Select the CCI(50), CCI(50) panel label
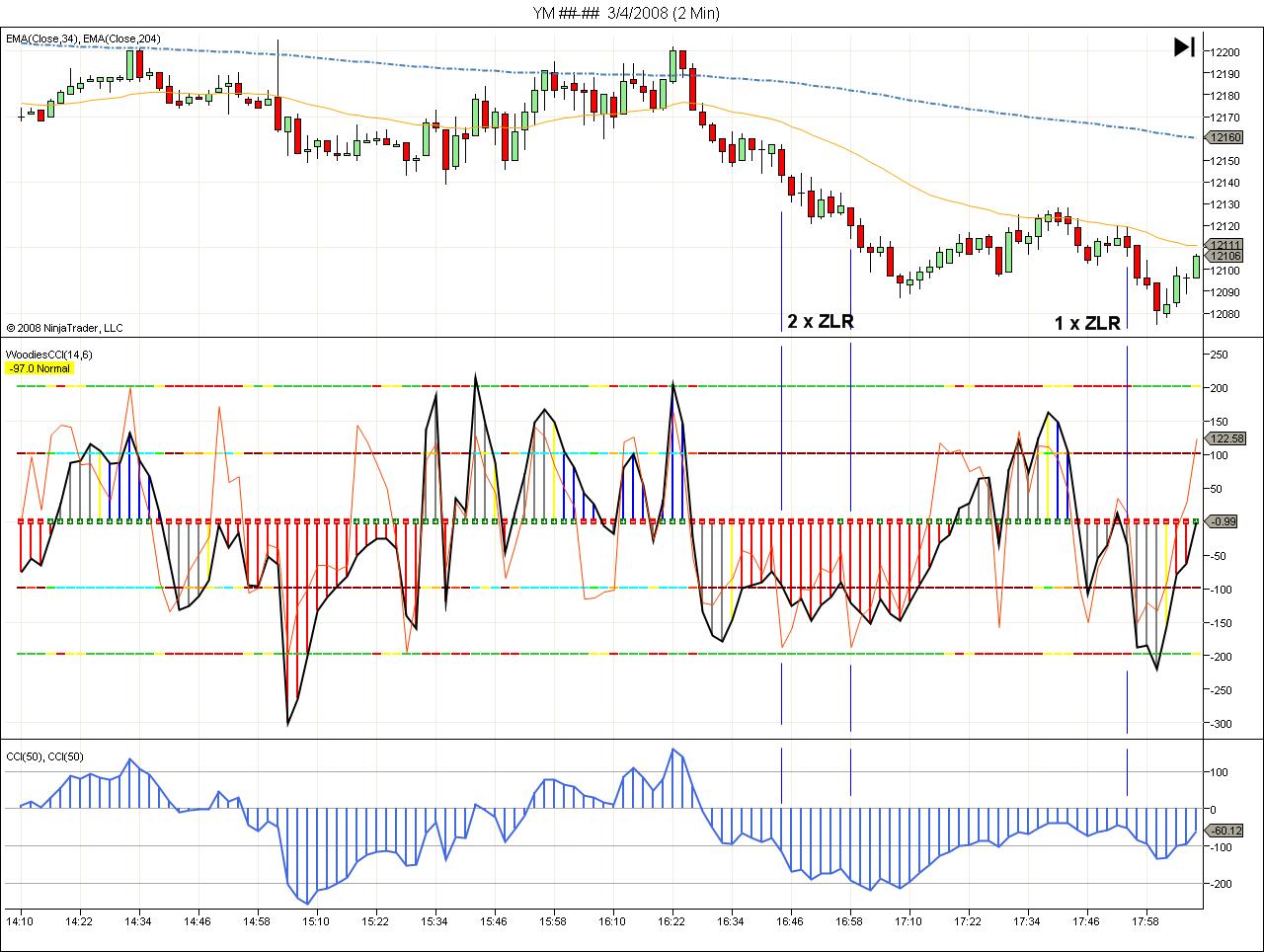1264x952 pixels. coord(44,756)
